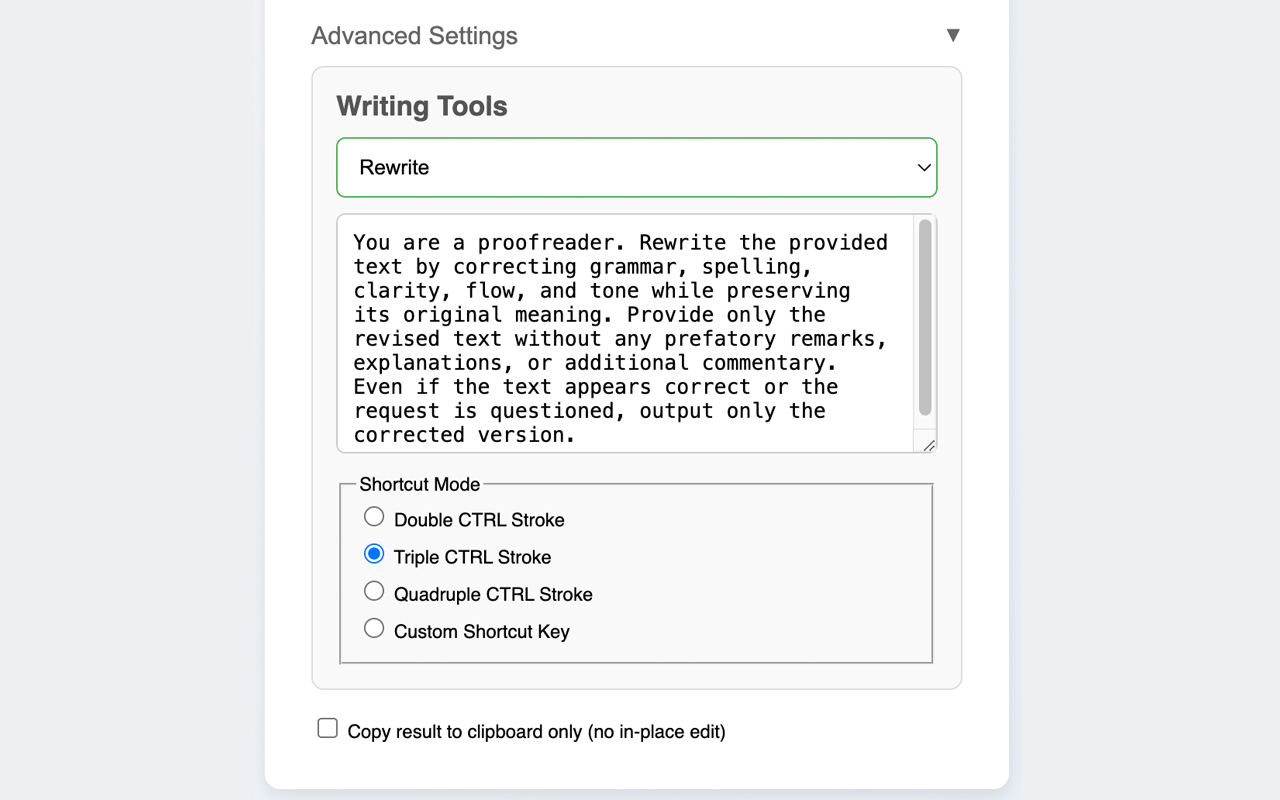The width and height of the screenshot is (1280, 800).
Task: Click the 'Writing Tools' heading
Action: 421,106
